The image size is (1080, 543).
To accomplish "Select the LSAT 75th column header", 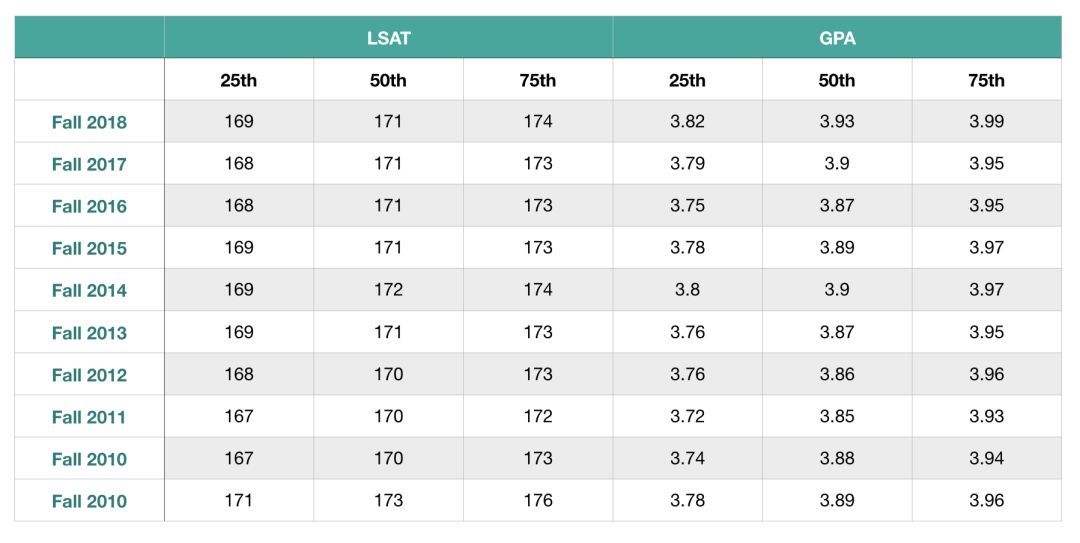I will coord(537,80).
